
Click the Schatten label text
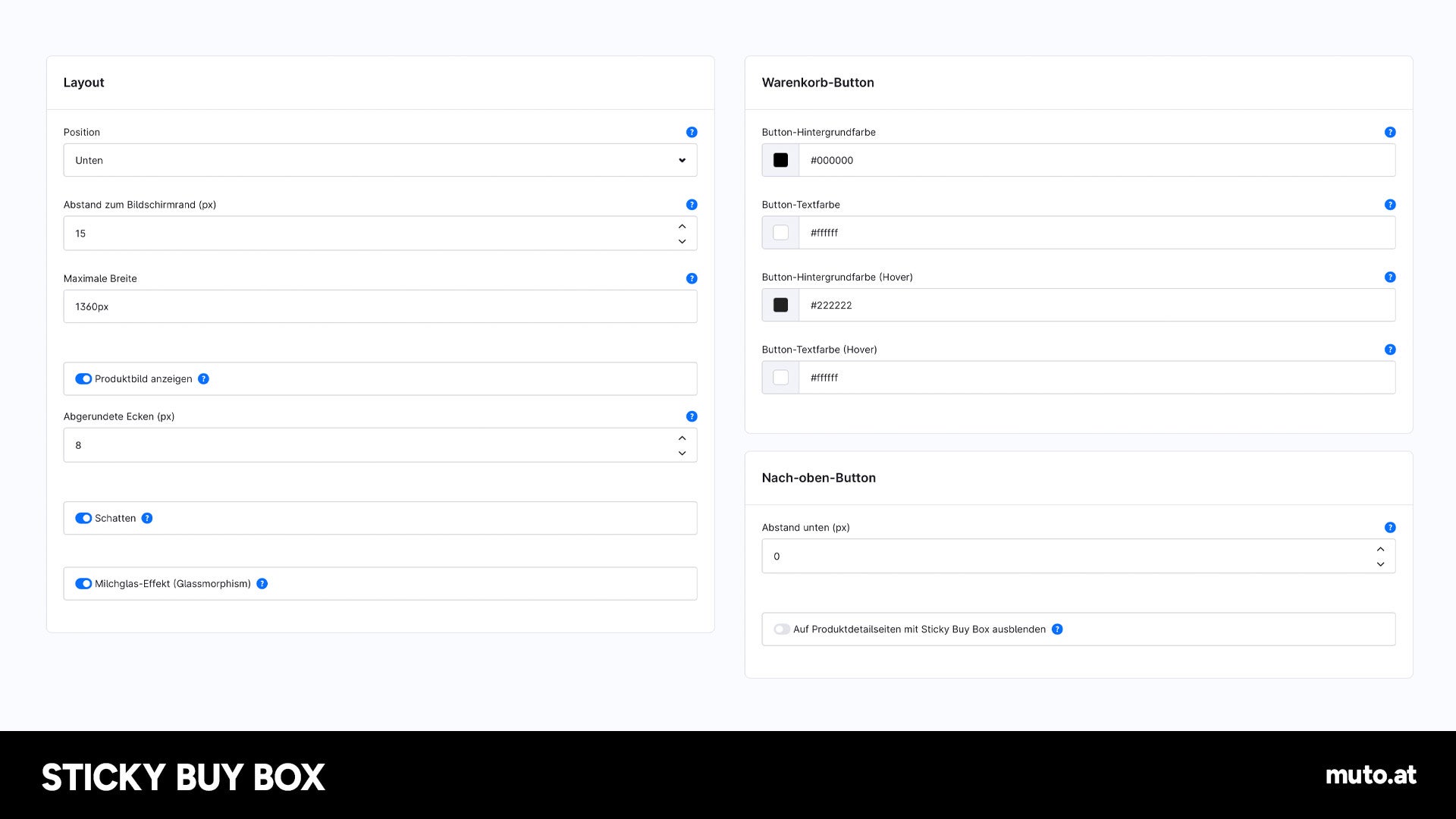tap(115, 518)
